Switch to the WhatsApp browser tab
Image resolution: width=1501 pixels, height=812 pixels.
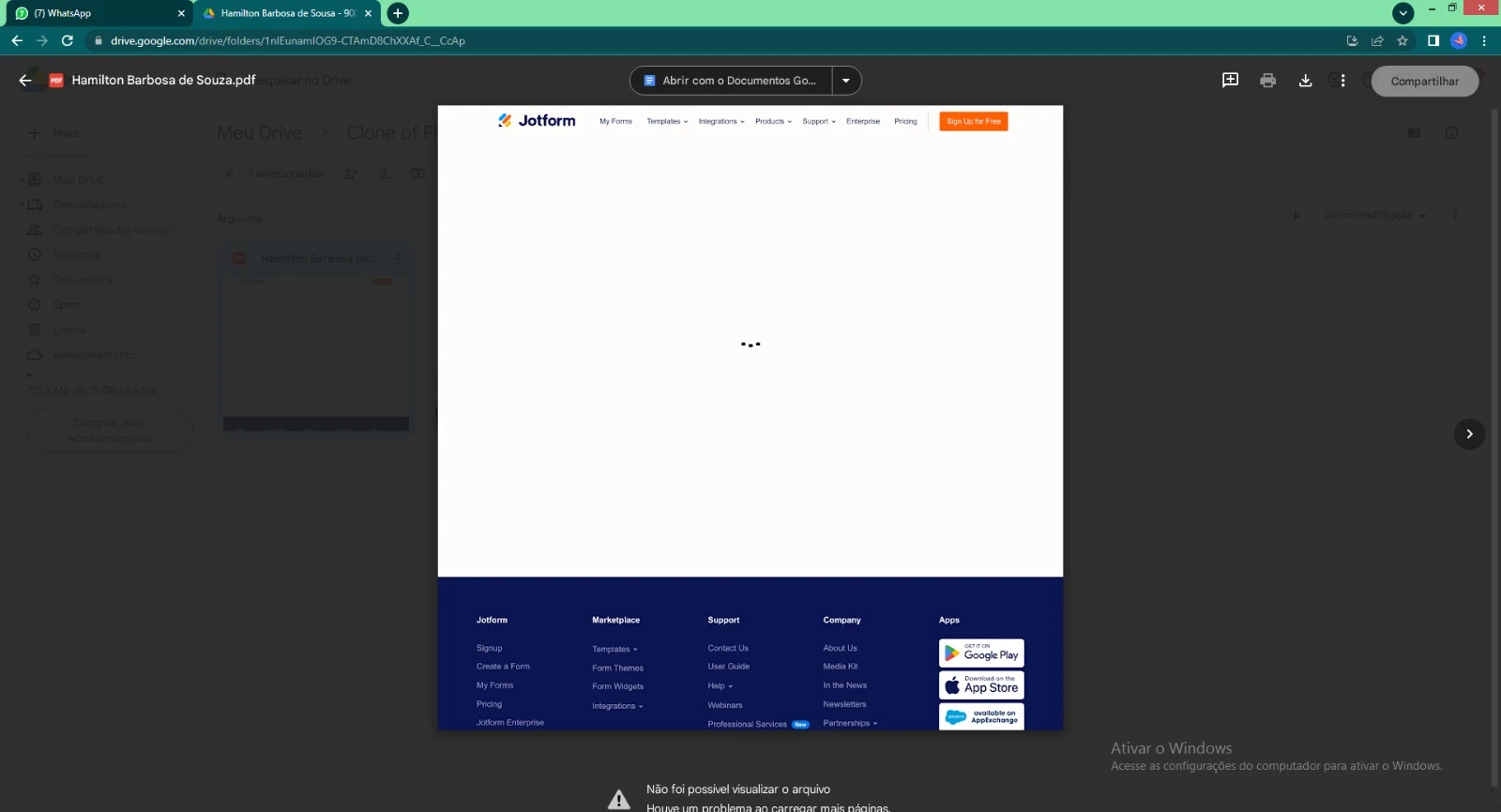(99, 13)
